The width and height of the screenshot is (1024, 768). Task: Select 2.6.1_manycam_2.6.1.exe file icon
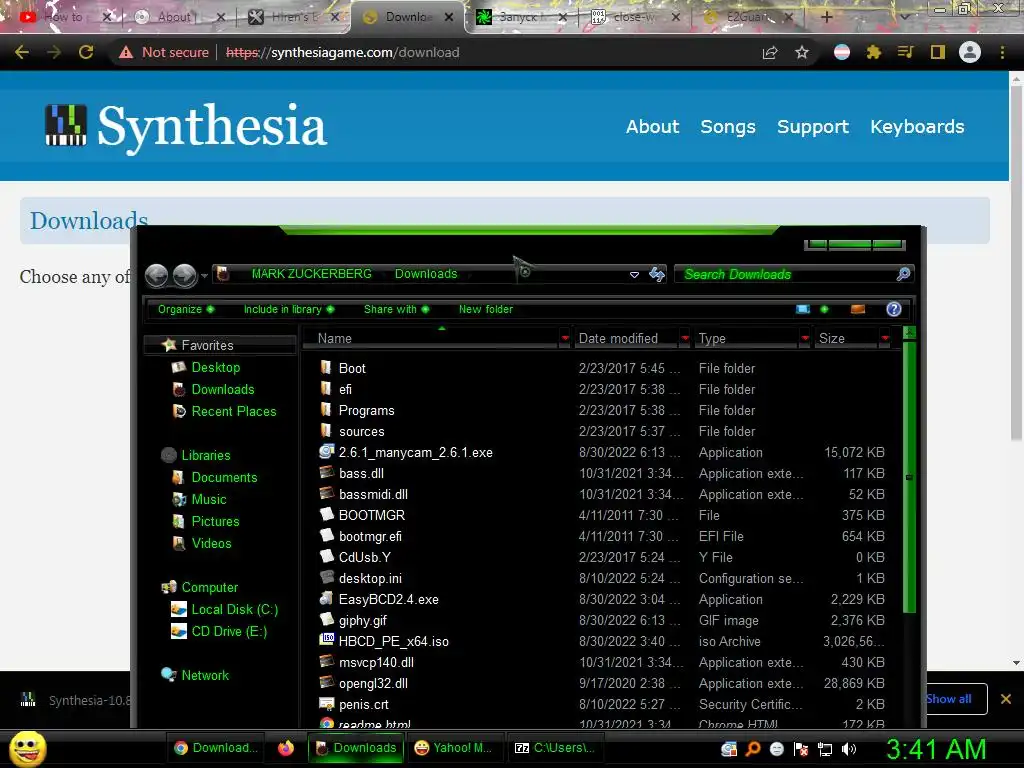pyautogui.click(x=327, y=451)
